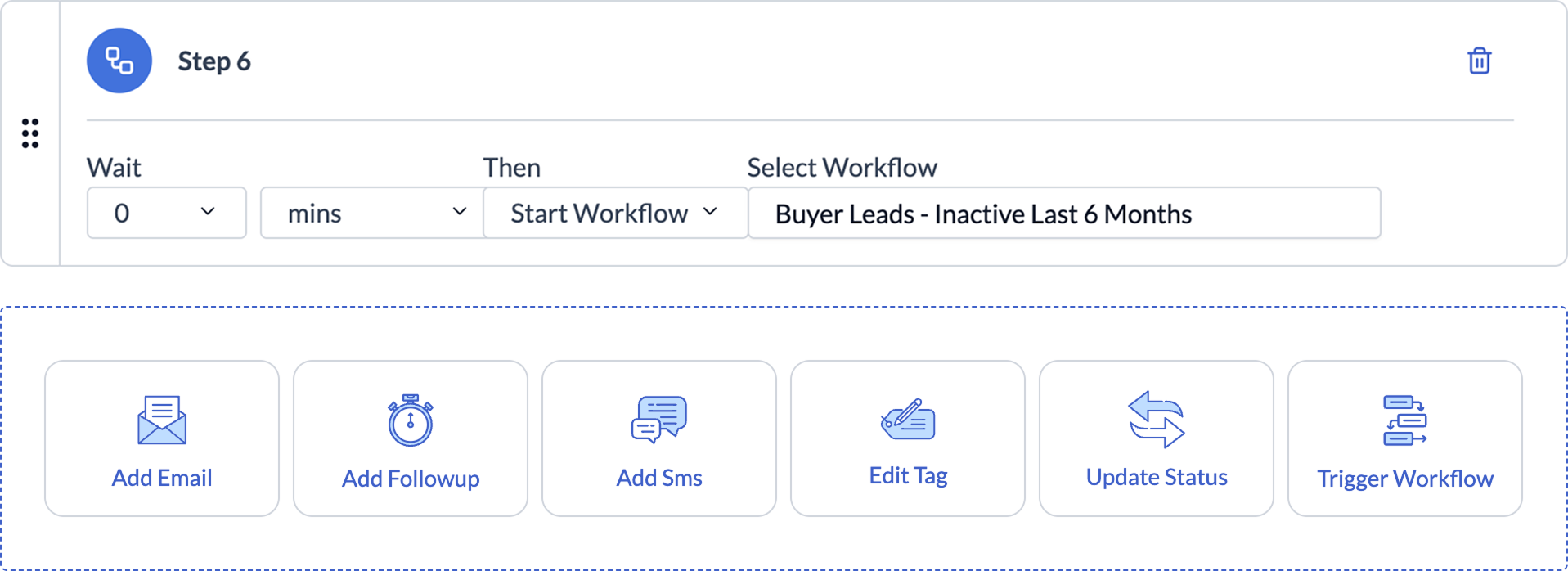The width and height of the screenshot is (1568, 571).
Task: Click the swap arrows Update Status icon
Action: point(1157,420)
